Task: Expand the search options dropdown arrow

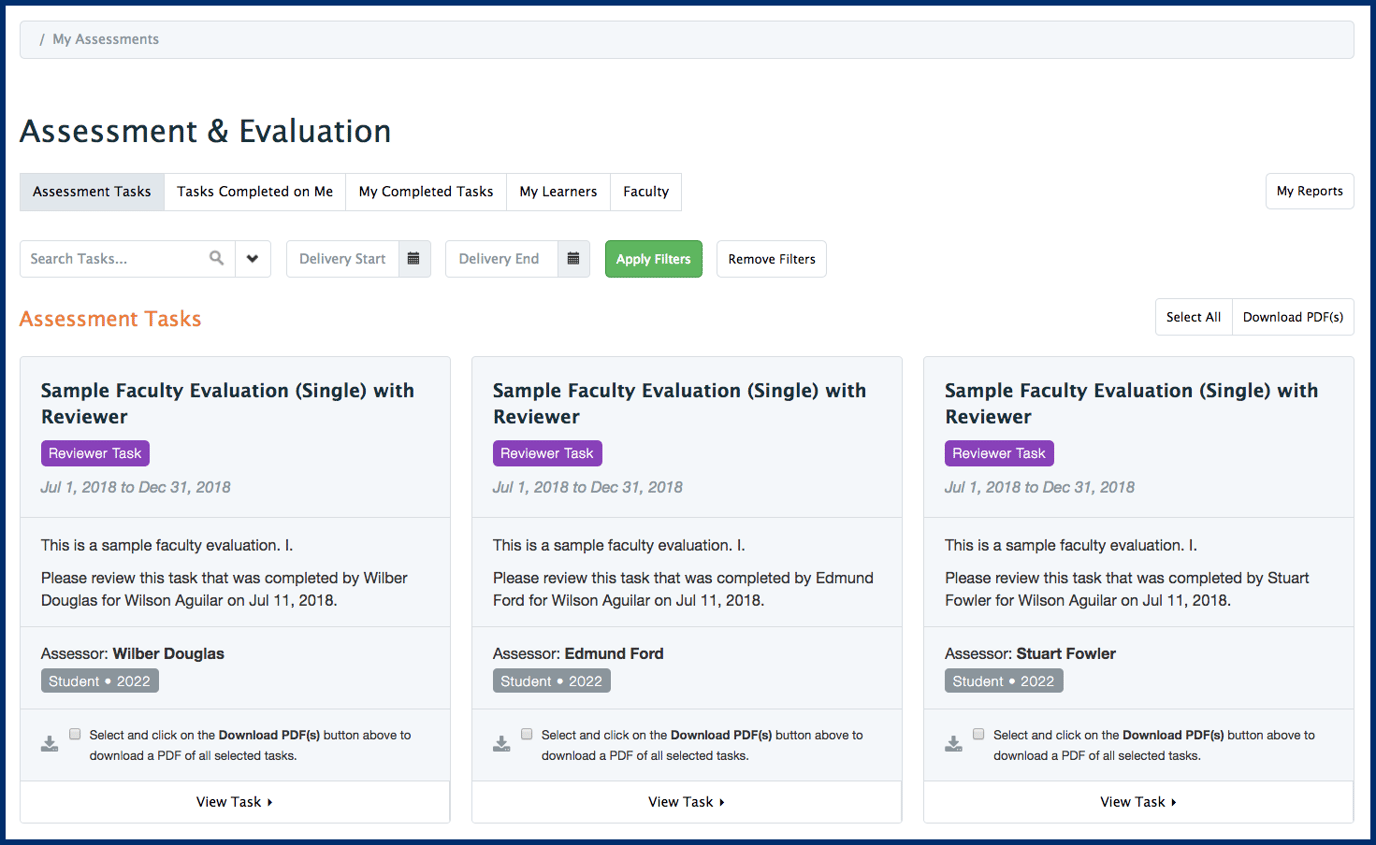Action: pyautogui.click(x=253, y=258)
